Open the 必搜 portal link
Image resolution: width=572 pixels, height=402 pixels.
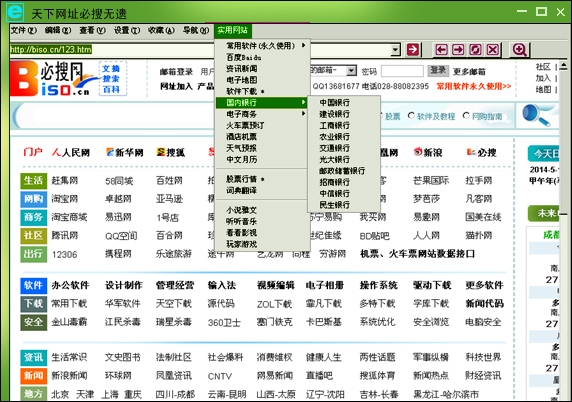click(482, 152)
